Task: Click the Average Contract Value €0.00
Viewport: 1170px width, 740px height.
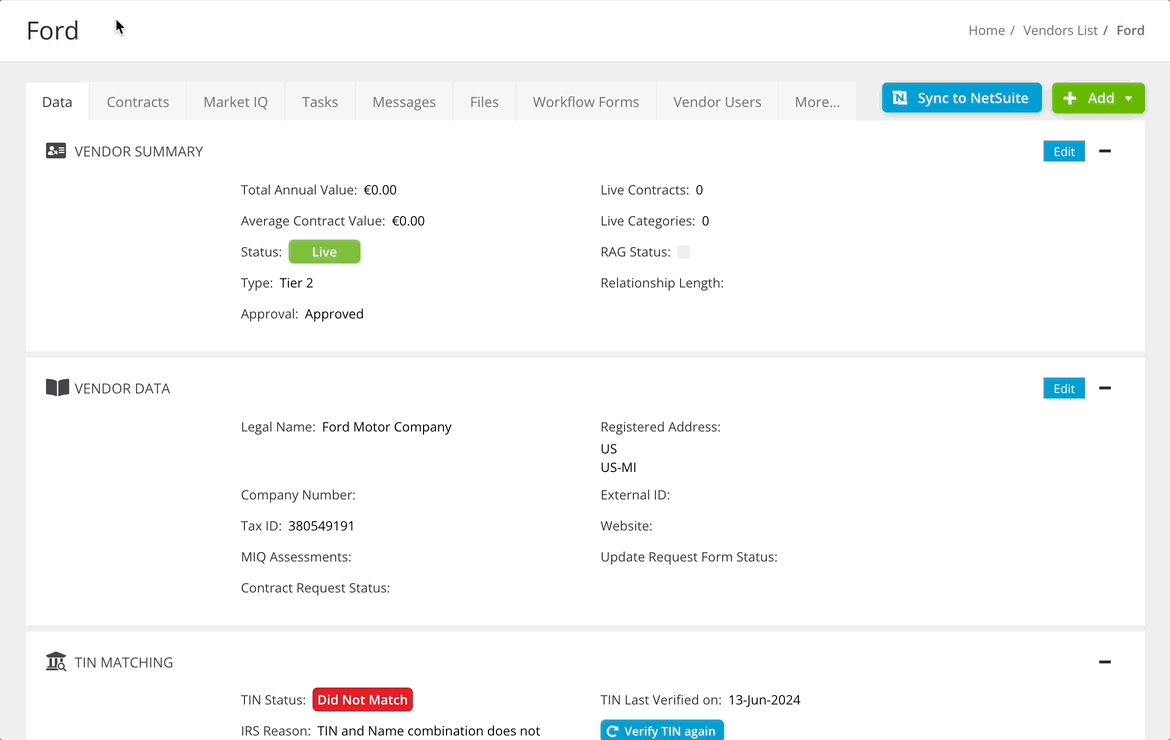Action: coord(408,221)
